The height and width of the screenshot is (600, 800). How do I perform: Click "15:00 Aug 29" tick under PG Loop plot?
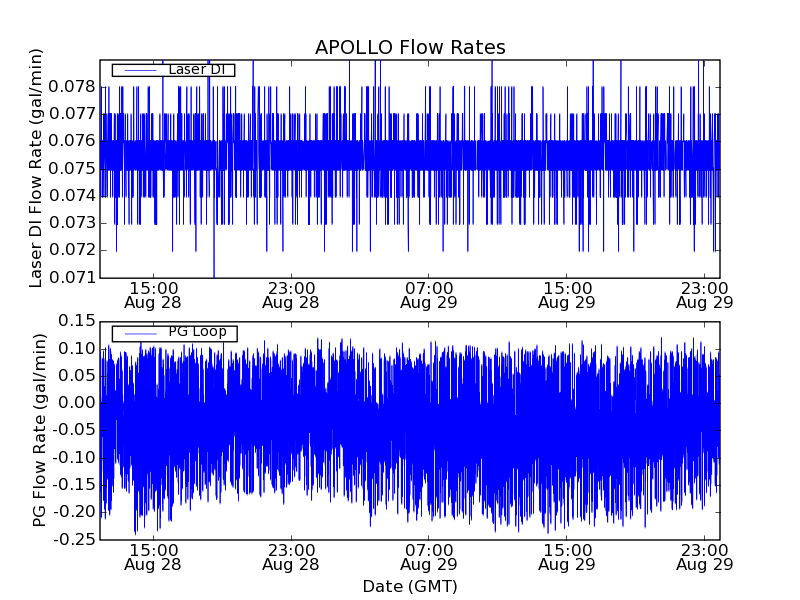(567, 557)
